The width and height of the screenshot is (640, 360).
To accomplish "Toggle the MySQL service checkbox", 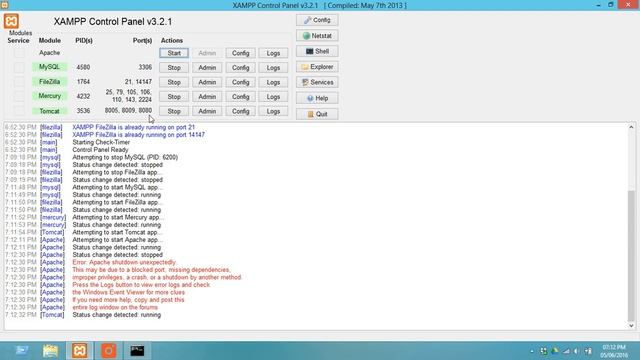I will pyautogui.click(x=19, y=67).
